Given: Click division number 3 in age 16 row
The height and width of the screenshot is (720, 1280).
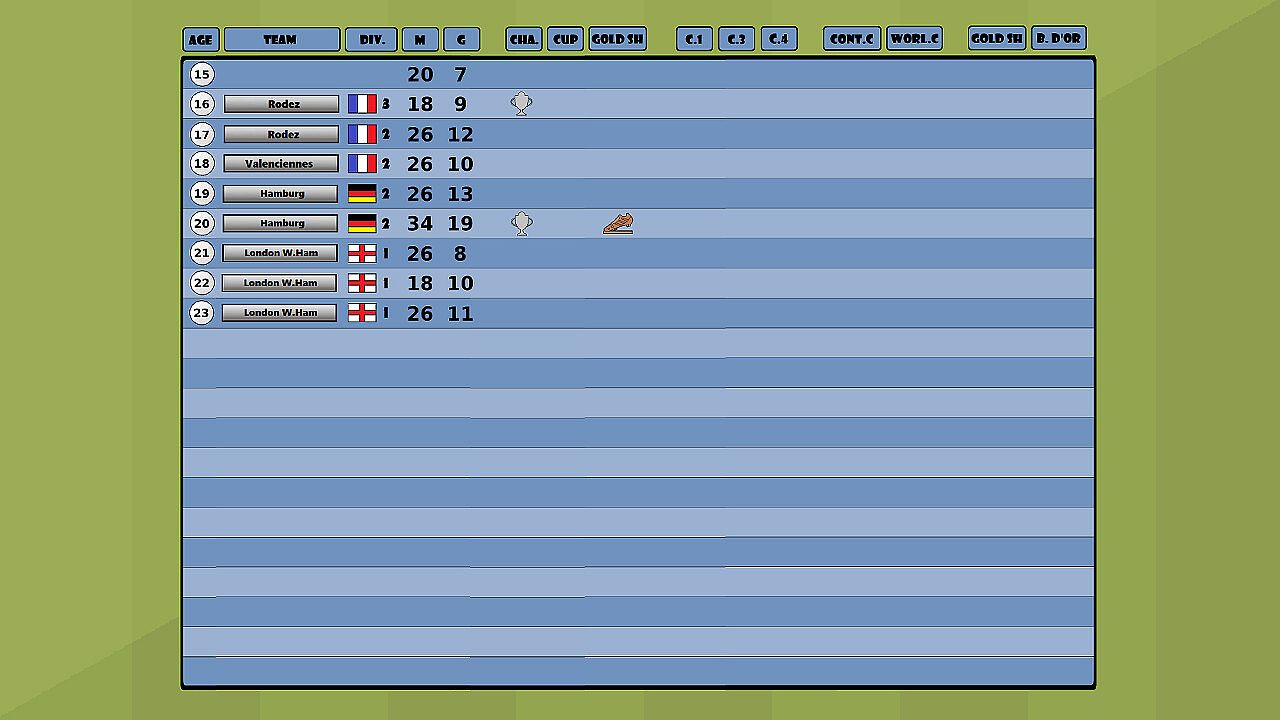Looking at the screenshot, I should coord(386,104).
